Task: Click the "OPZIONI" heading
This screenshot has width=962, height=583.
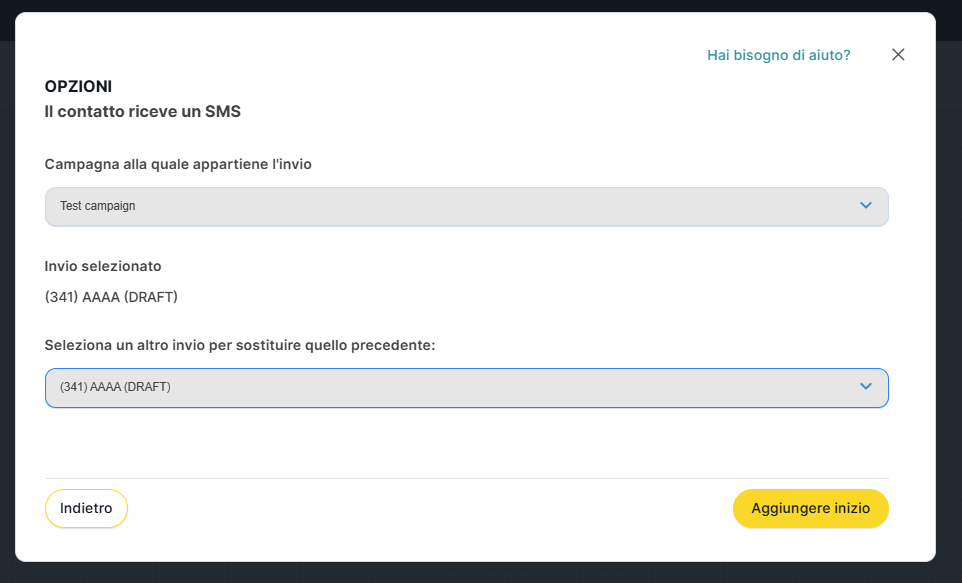Action: click(78, 86)
